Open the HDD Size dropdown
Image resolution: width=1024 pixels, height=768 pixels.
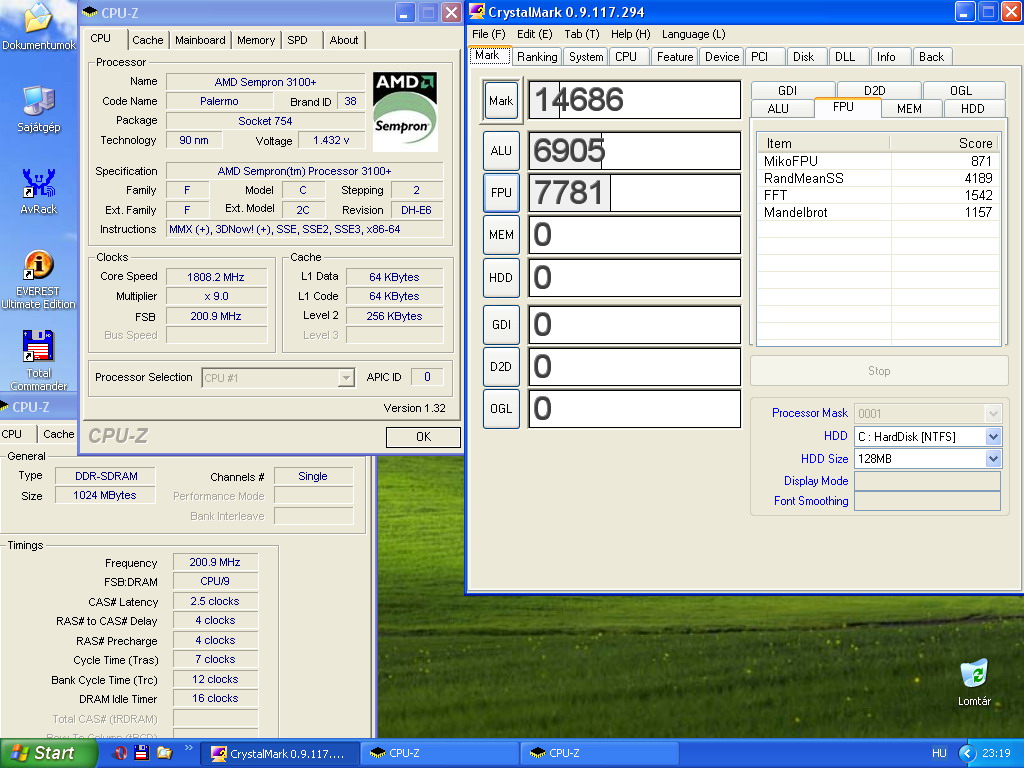pyautogui.click(x=993, y=458)
